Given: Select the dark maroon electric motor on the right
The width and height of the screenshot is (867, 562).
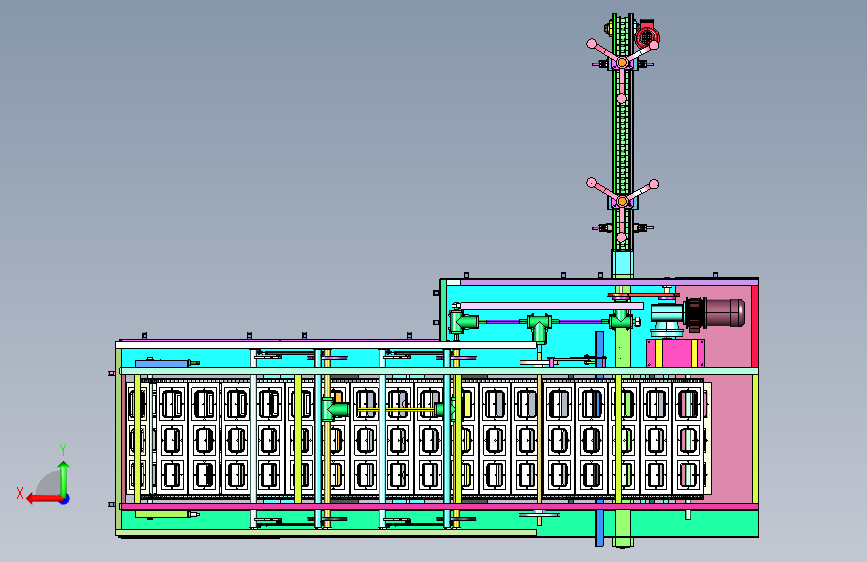Looking at the screenshot, I should pos(714,313).
